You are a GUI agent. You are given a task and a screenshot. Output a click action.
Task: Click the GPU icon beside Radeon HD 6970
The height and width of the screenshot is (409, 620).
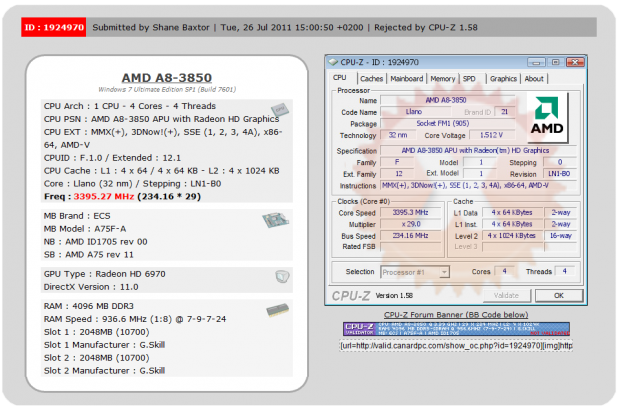pyautogui.click(x=282, y=276)
